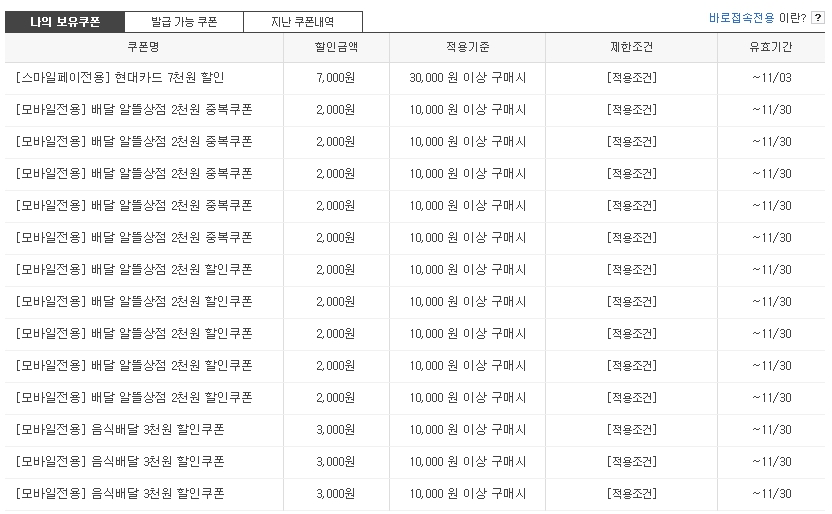Open the 바로접속전용 link

(741, 18)
